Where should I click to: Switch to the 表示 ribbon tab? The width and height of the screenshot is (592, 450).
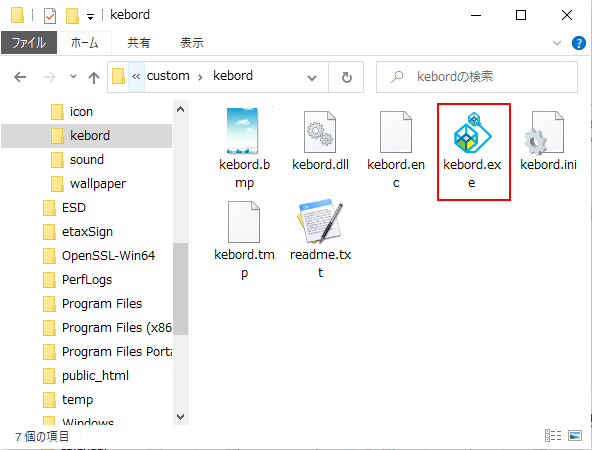192,43
